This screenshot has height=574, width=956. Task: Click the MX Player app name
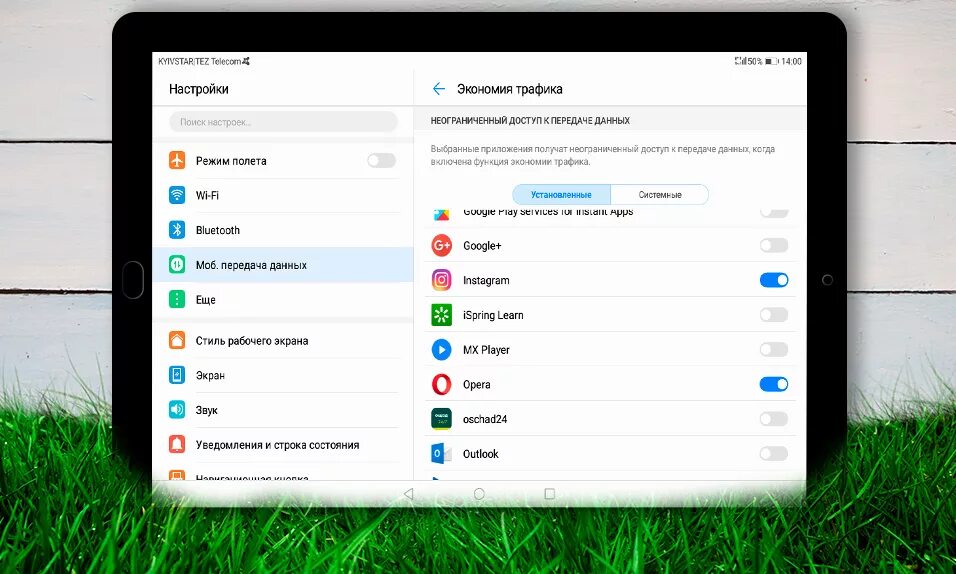click(486, 350)
